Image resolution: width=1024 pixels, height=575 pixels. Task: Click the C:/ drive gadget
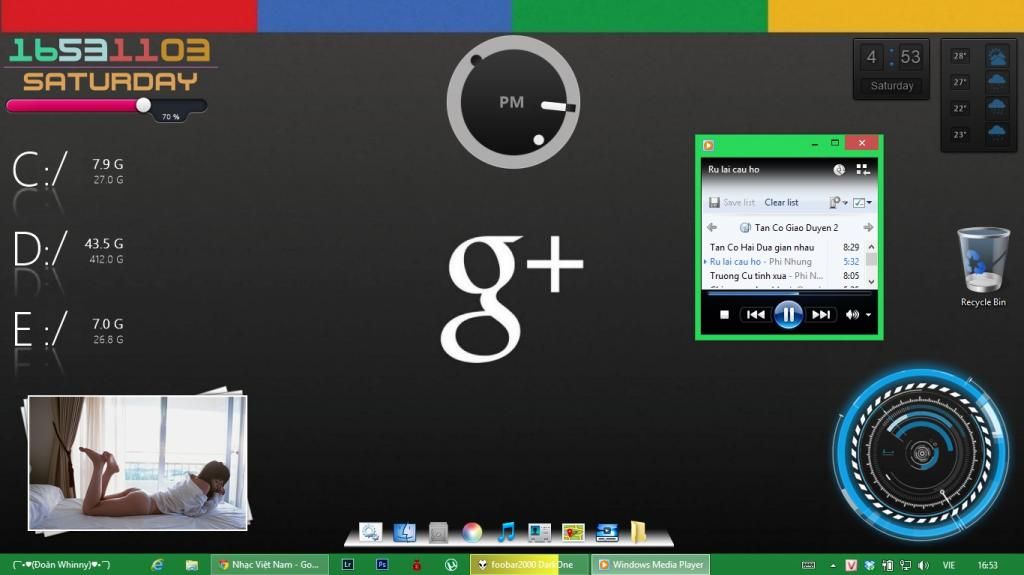[69, 172]
